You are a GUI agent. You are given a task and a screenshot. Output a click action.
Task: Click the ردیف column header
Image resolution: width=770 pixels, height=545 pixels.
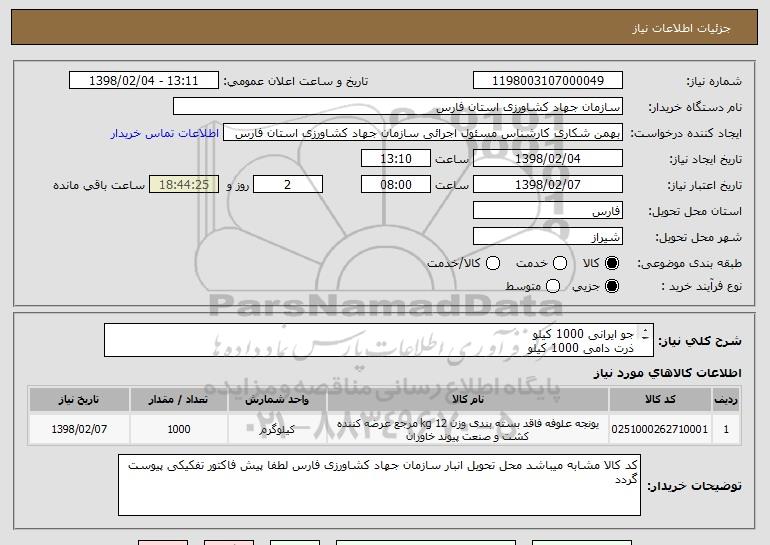click(726, 399)
